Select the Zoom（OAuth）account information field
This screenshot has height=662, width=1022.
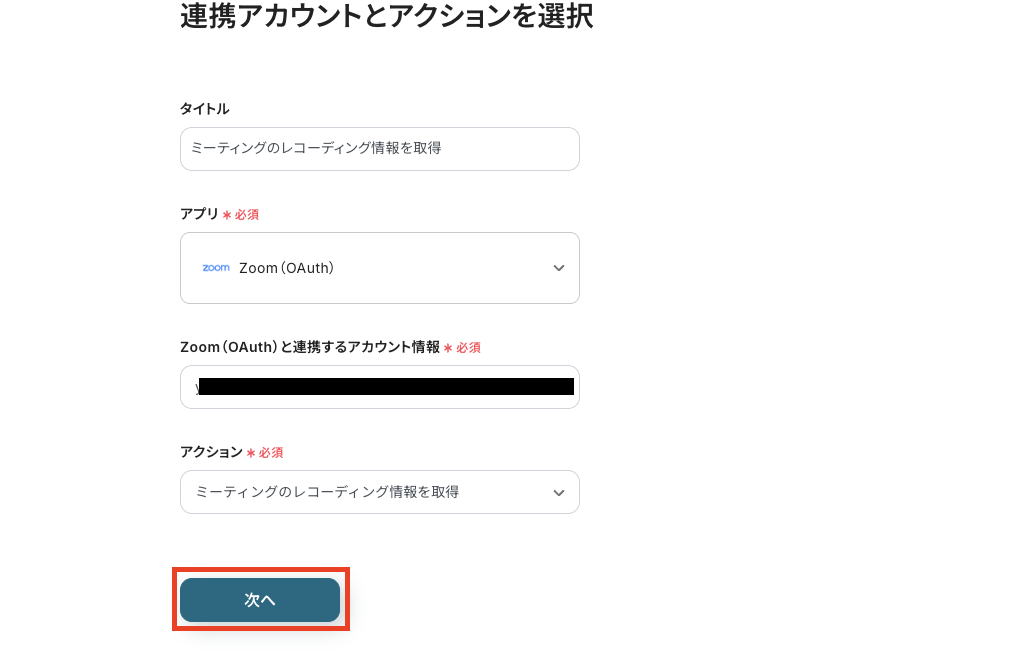(380, 387)
